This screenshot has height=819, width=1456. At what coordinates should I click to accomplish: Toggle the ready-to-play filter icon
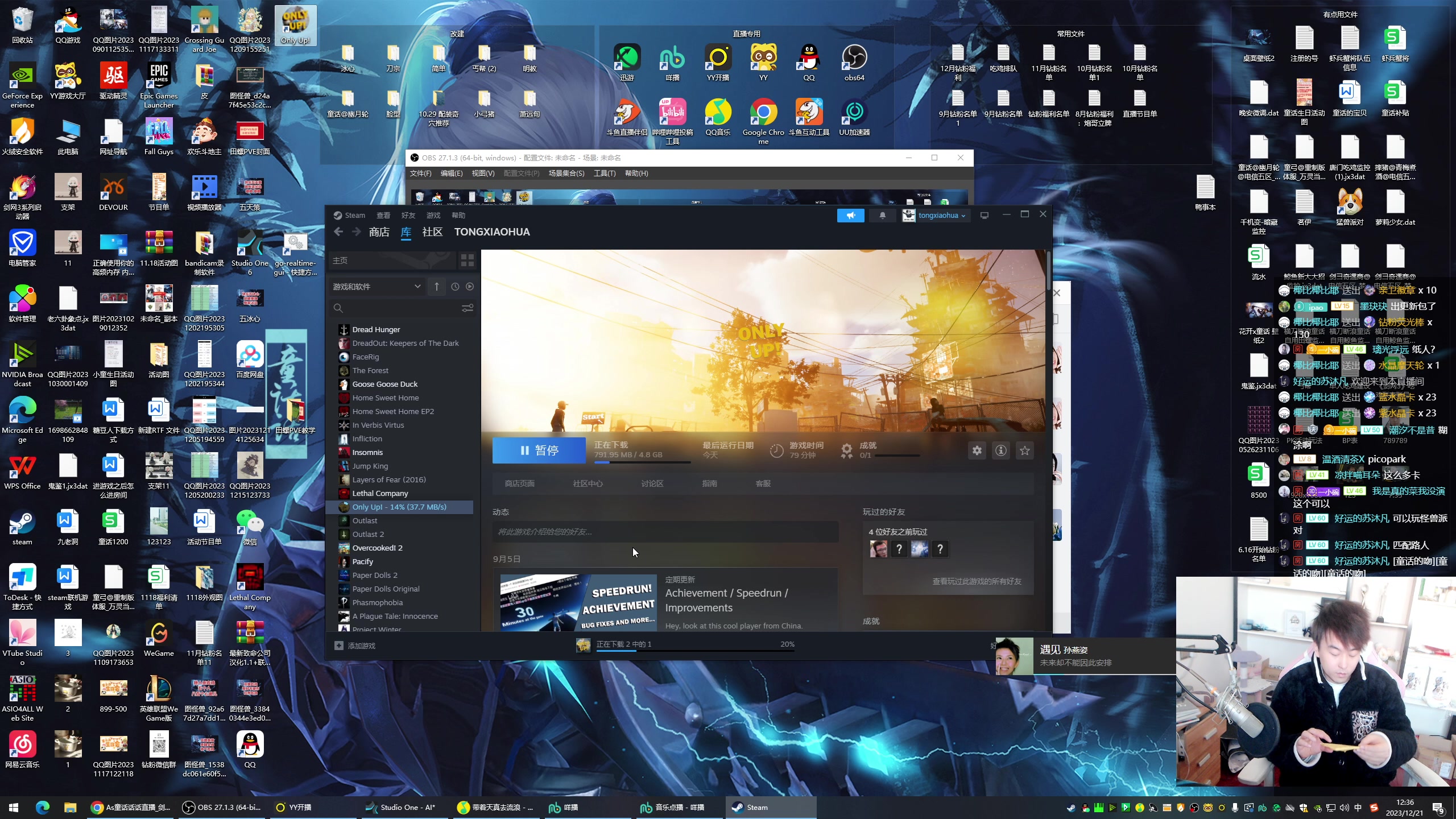point(469,287)
